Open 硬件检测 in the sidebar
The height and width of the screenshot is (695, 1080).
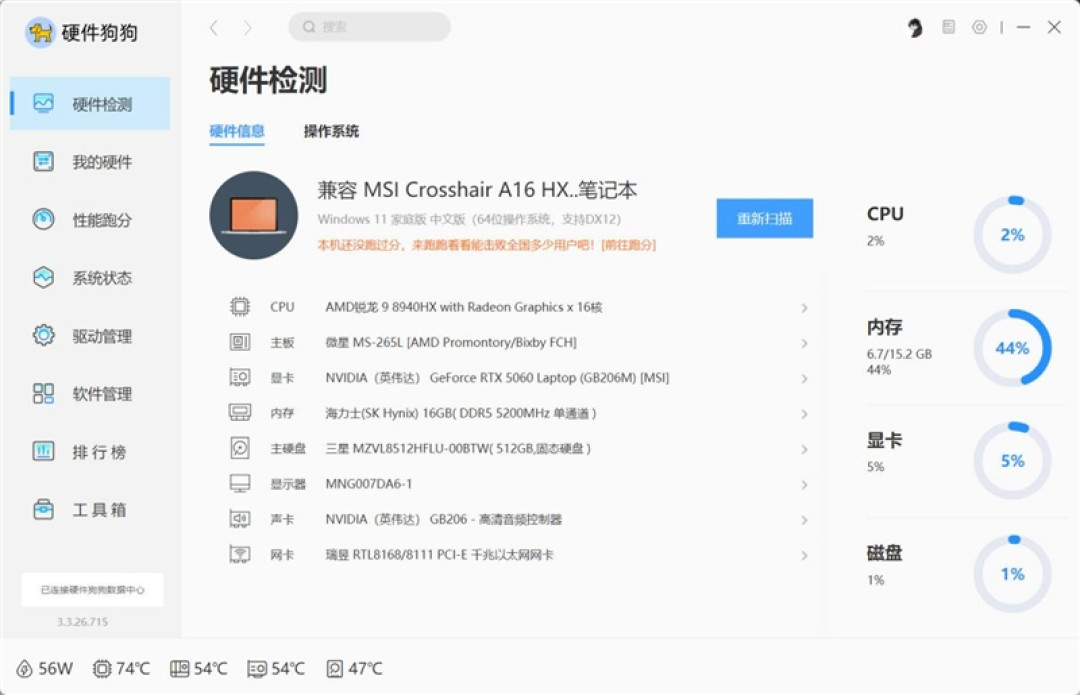point(90,104)
